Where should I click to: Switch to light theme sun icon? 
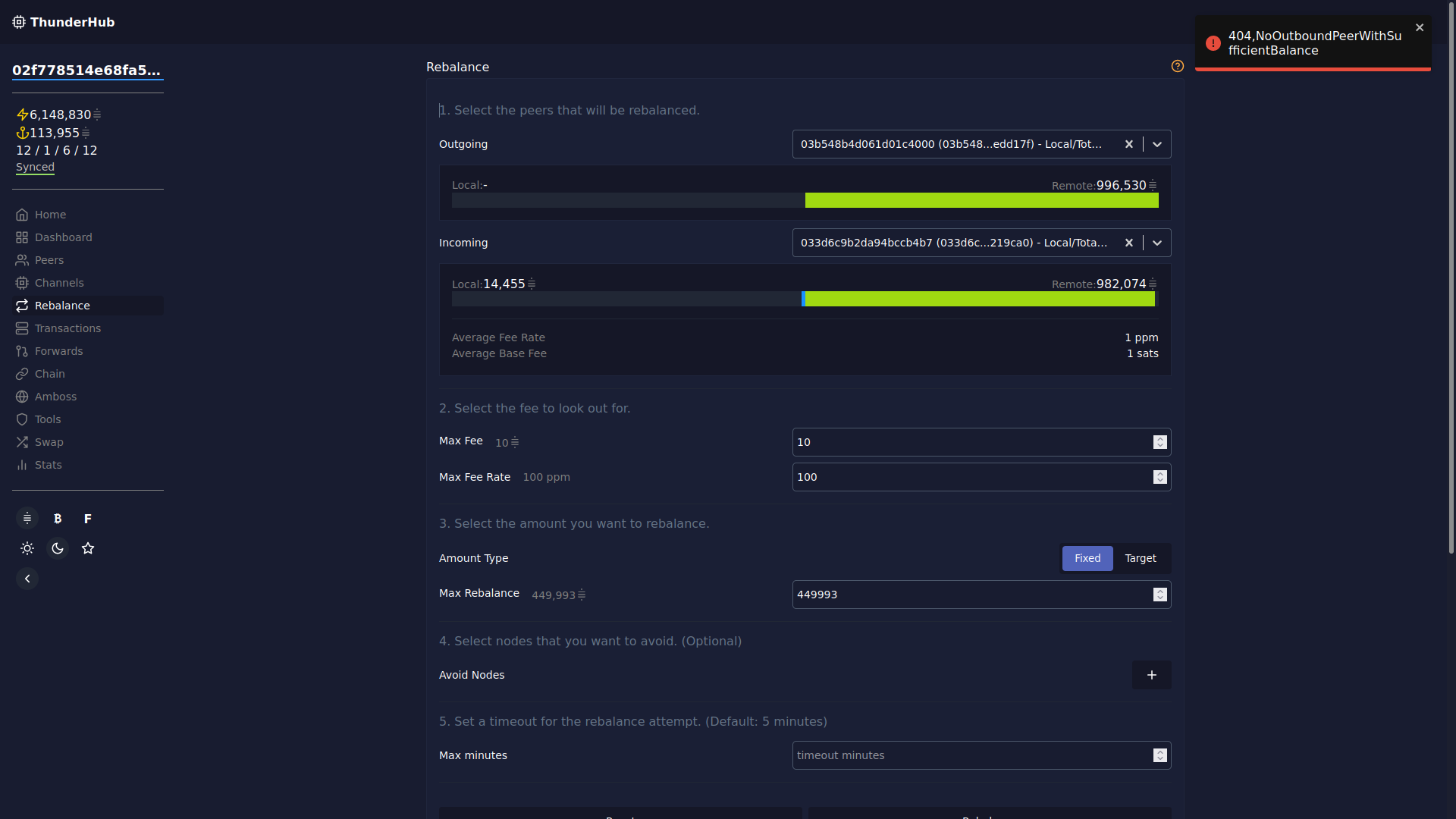pyautogui.click(x=27, y=548)
